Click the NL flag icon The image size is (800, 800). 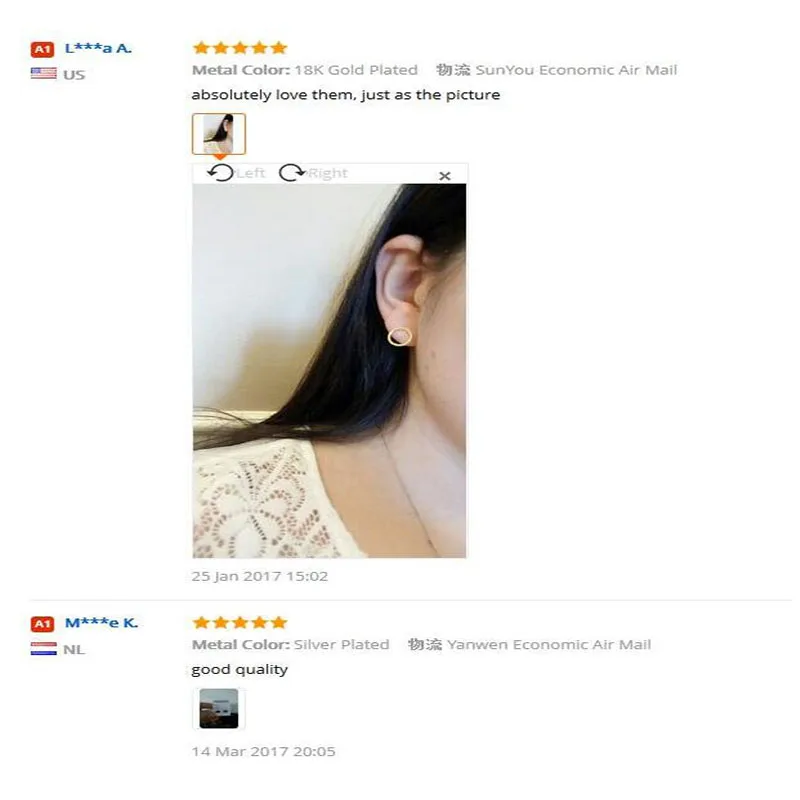tap(43, 648)
